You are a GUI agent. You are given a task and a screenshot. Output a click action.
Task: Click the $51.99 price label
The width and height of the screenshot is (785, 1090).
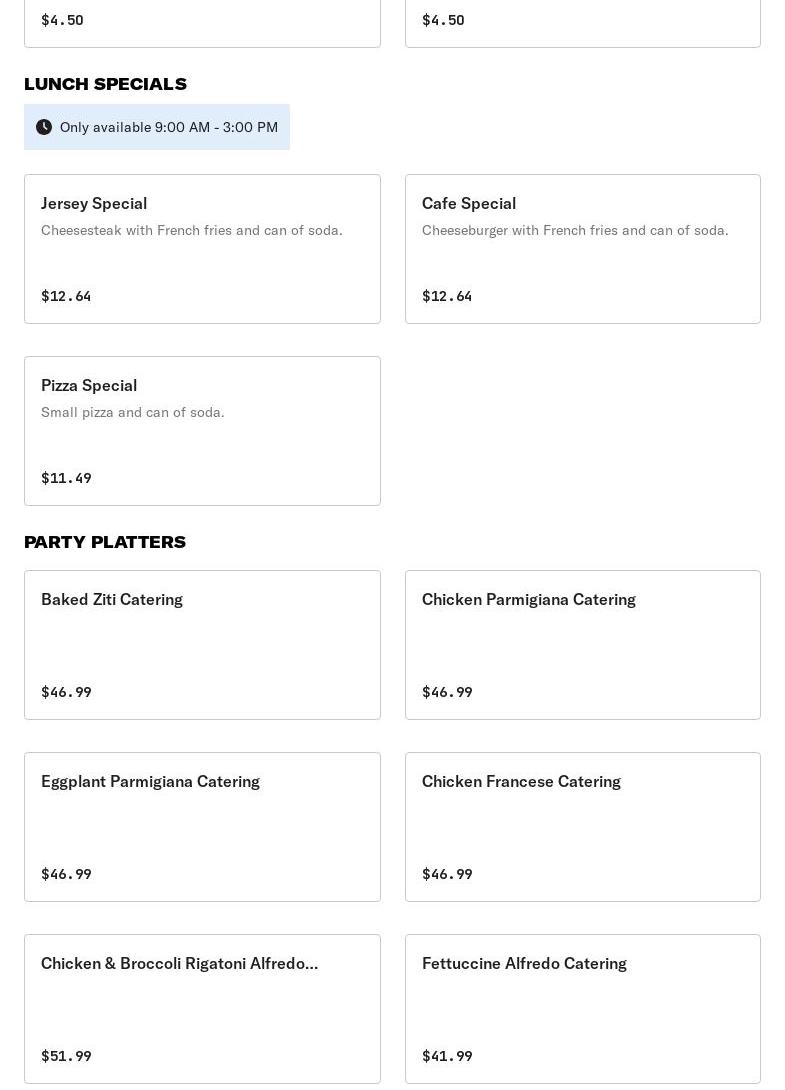pyautogui.click(x=66, y=1056)
